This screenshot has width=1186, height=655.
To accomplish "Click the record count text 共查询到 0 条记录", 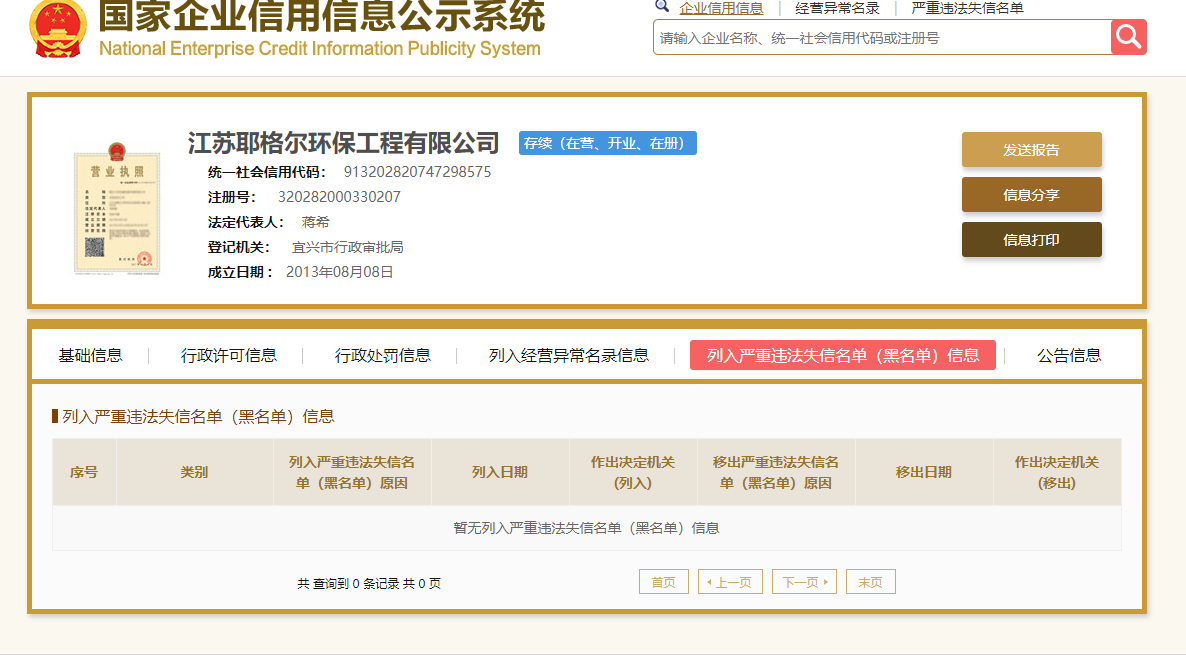I will [348, 583].
